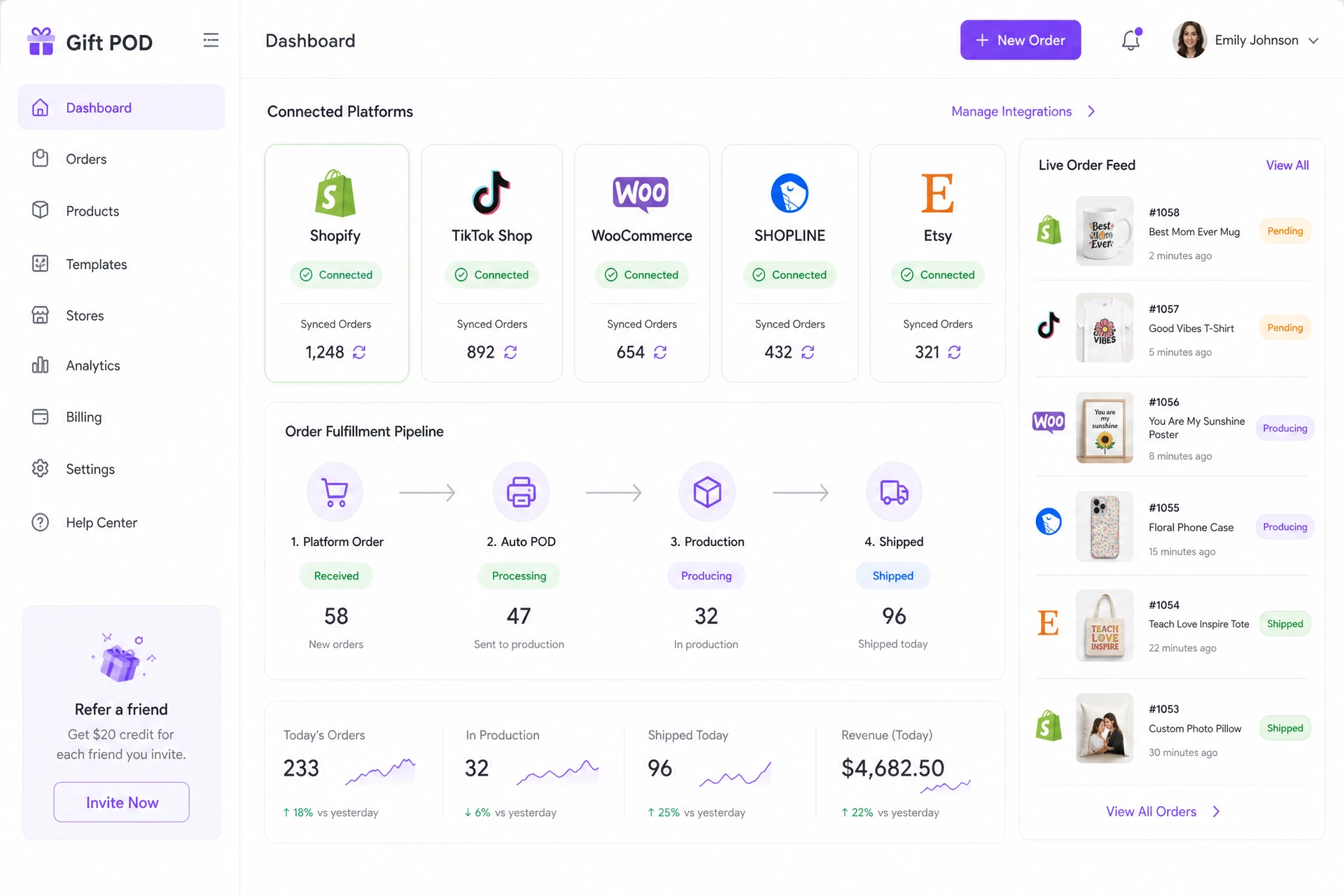Click the Shipped Today trend sparkline
Screen dimensions: 1344x896
pos(735,773)
